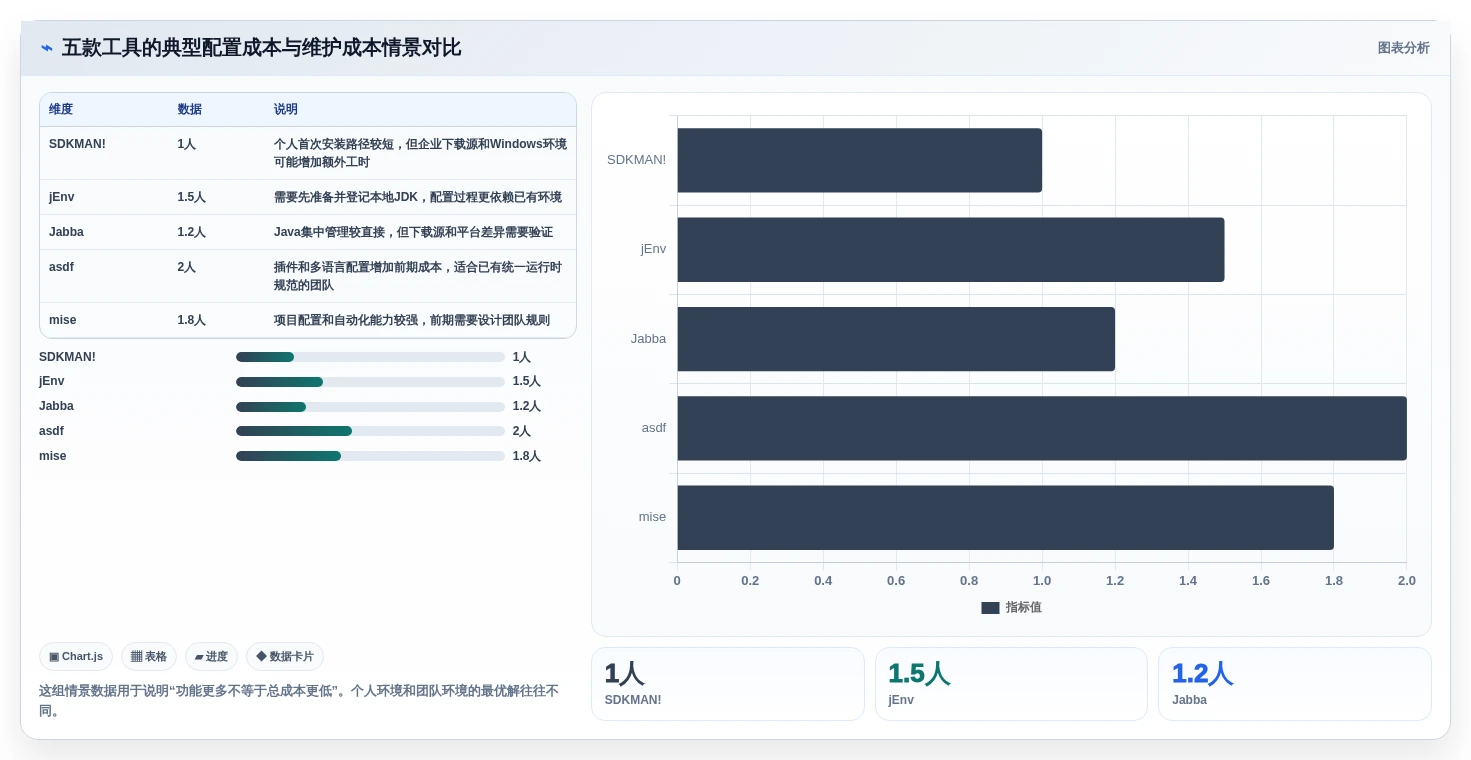Screen dimensions: 1471x760
Task: Click the jEnv description about 登记本地JDK
Action: (x=418, y=197)
